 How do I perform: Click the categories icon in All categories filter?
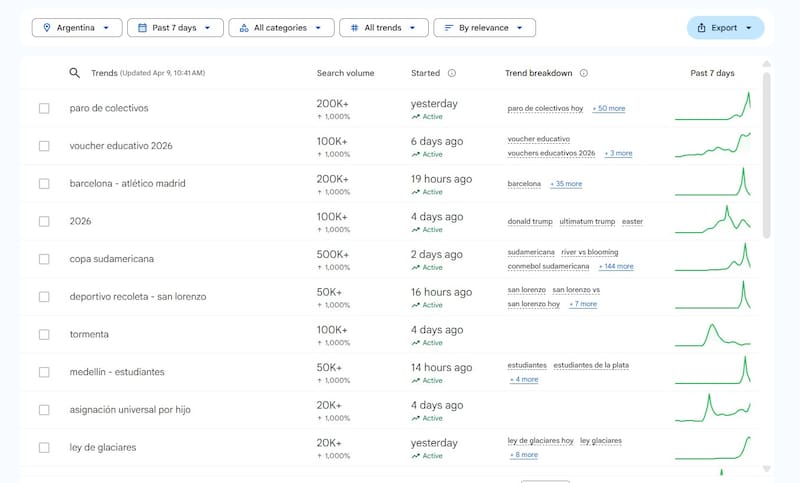(244, 28)
